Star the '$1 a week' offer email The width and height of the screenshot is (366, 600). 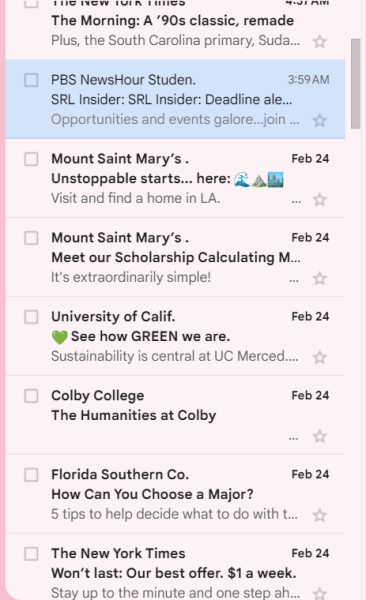320,593
